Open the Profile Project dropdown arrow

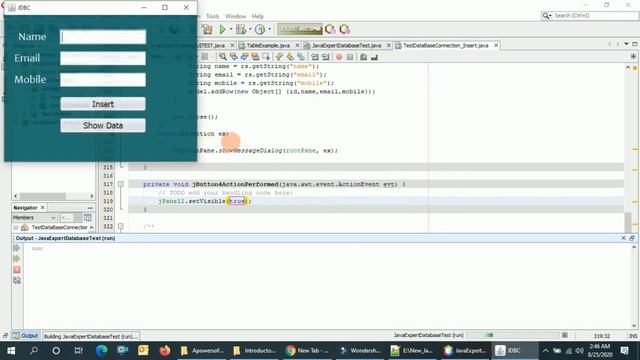tap(269, 29)
